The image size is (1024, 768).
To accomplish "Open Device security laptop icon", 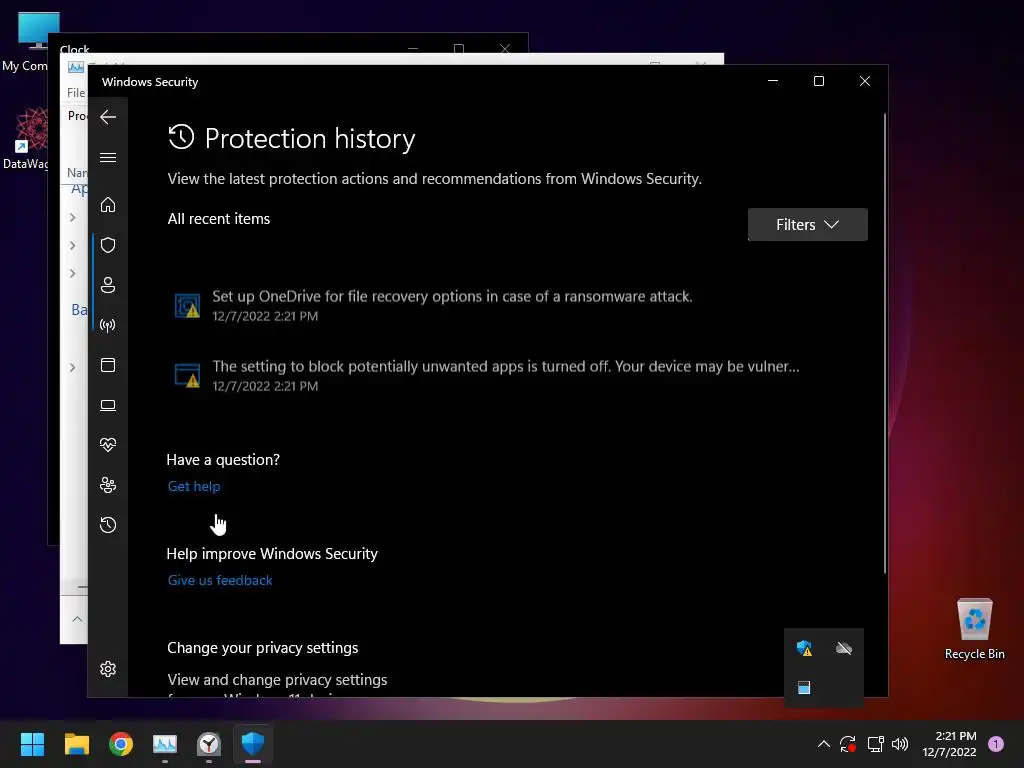I will point(108,406).
